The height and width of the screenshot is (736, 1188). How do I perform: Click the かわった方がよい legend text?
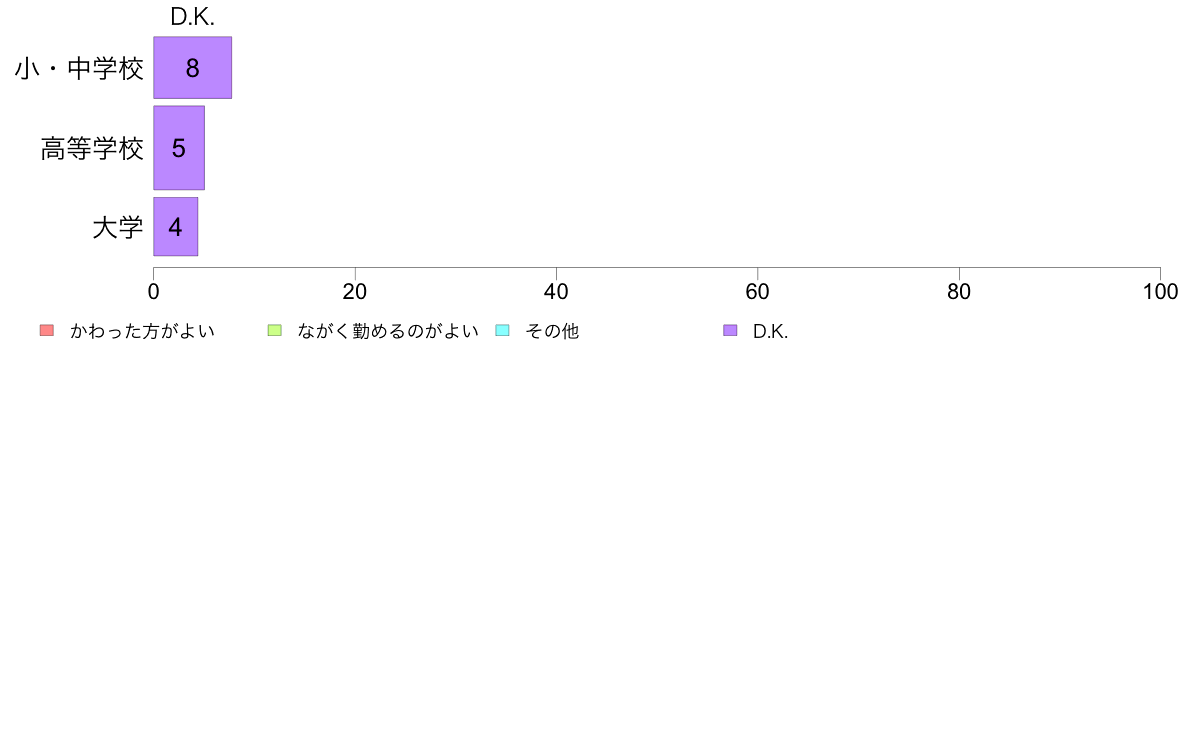pyautogui.click(x=142, y=331)
